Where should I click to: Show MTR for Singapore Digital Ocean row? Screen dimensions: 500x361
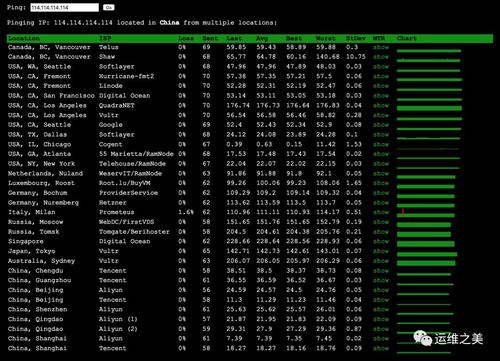pyautogui.click(x=381, y=241)
